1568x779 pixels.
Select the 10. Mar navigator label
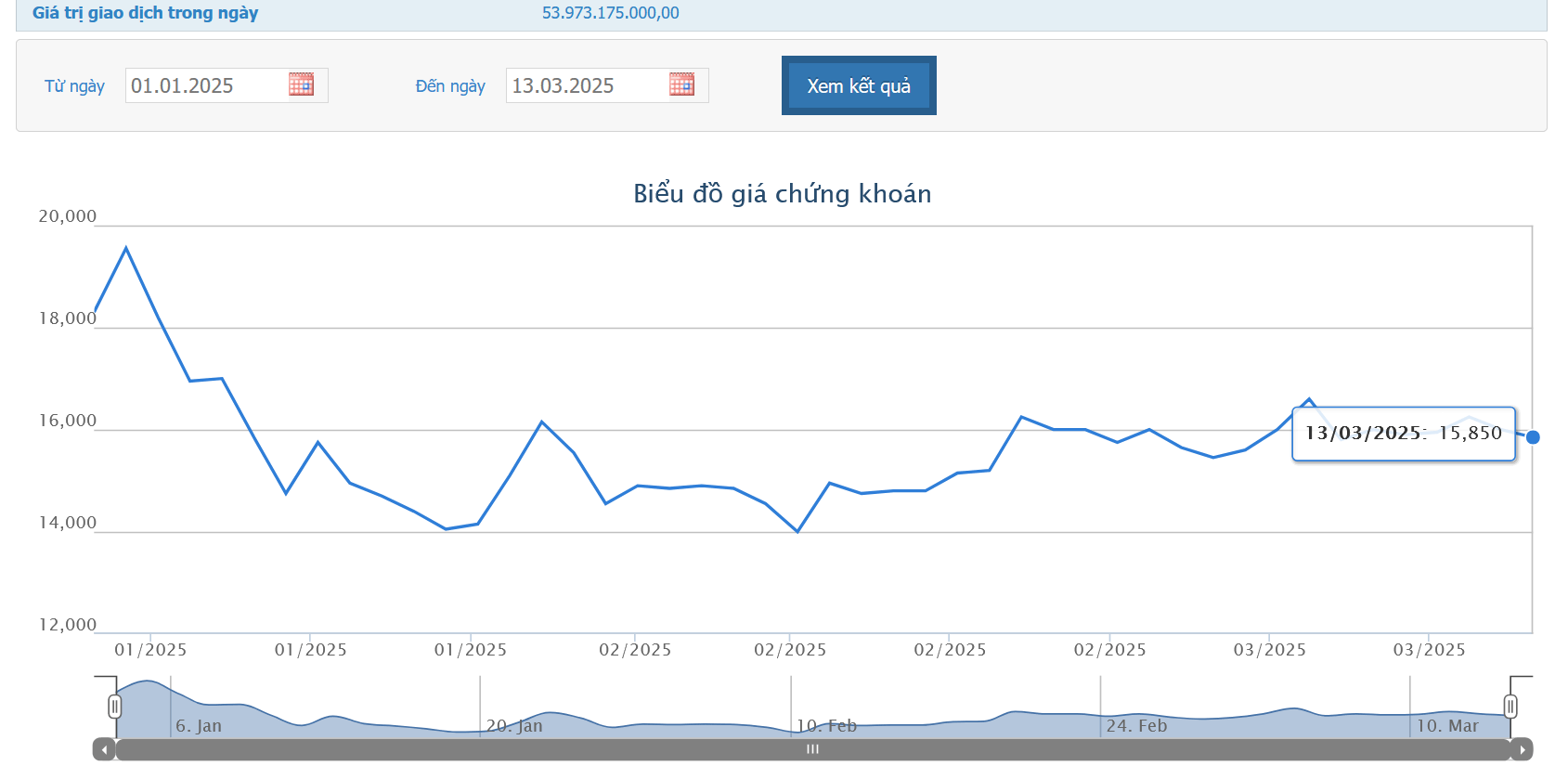1446,726
